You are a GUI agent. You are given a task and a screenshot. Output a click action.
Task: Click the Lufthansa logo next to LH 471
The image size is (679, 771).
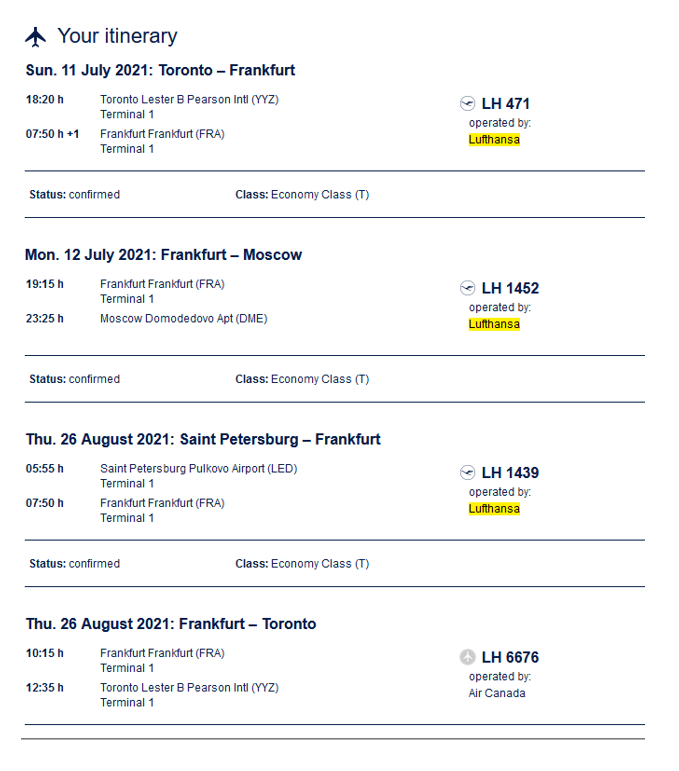pyautogui.click(x=467, y=103)
